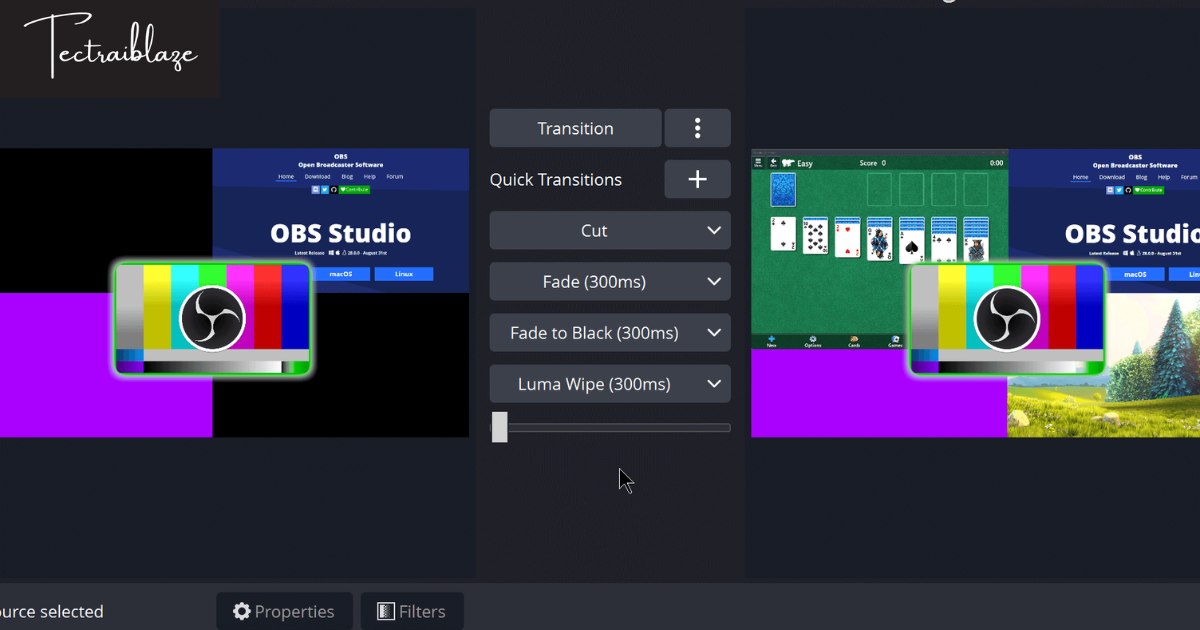Click the color bars OBS logo in program pane
This screenshot has width=1200, height=630.
pyautogui.click(x=1007, y=319)
